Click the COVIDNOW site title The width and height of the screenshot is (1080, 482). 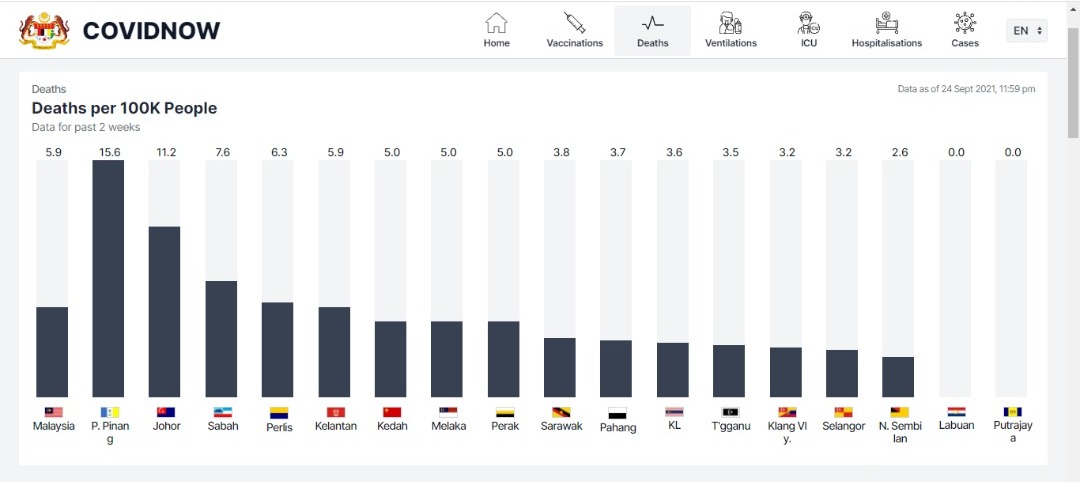tap(152, 30)
